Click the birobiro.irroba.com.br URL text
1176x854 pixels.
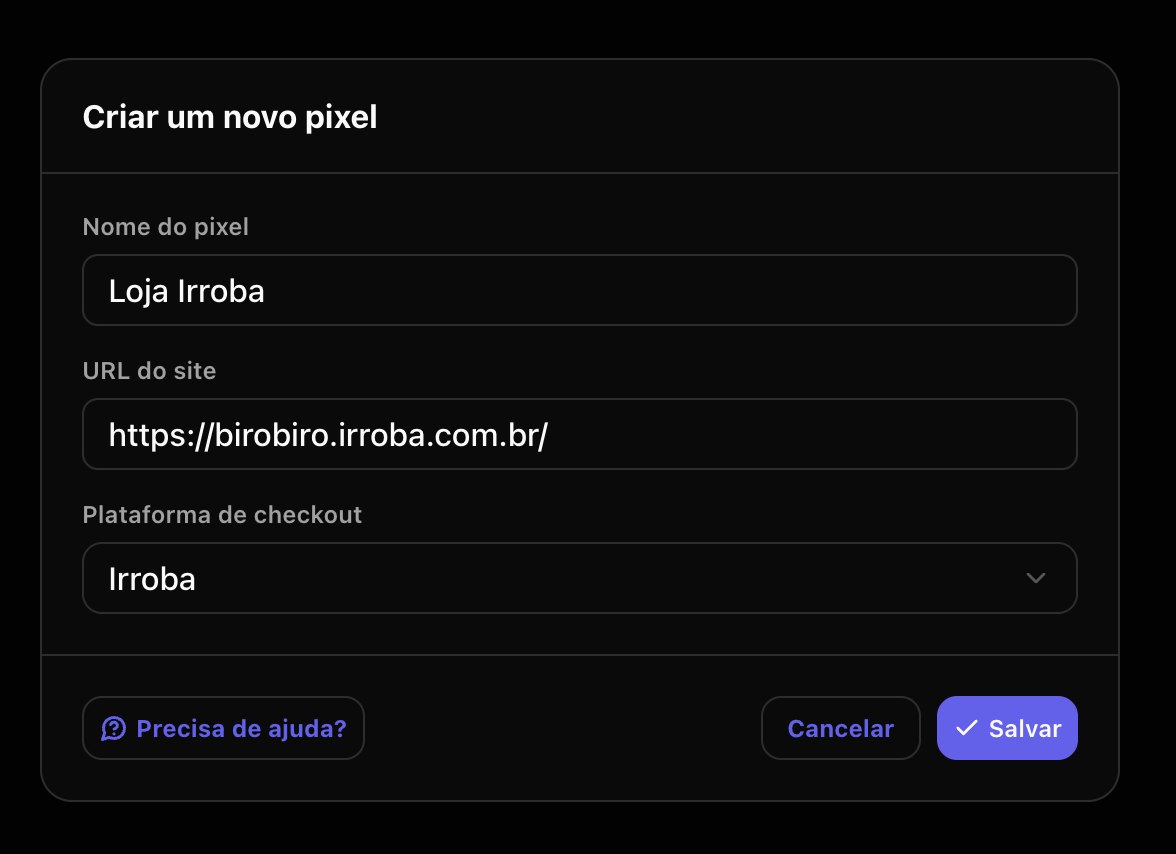coord(328,436)
